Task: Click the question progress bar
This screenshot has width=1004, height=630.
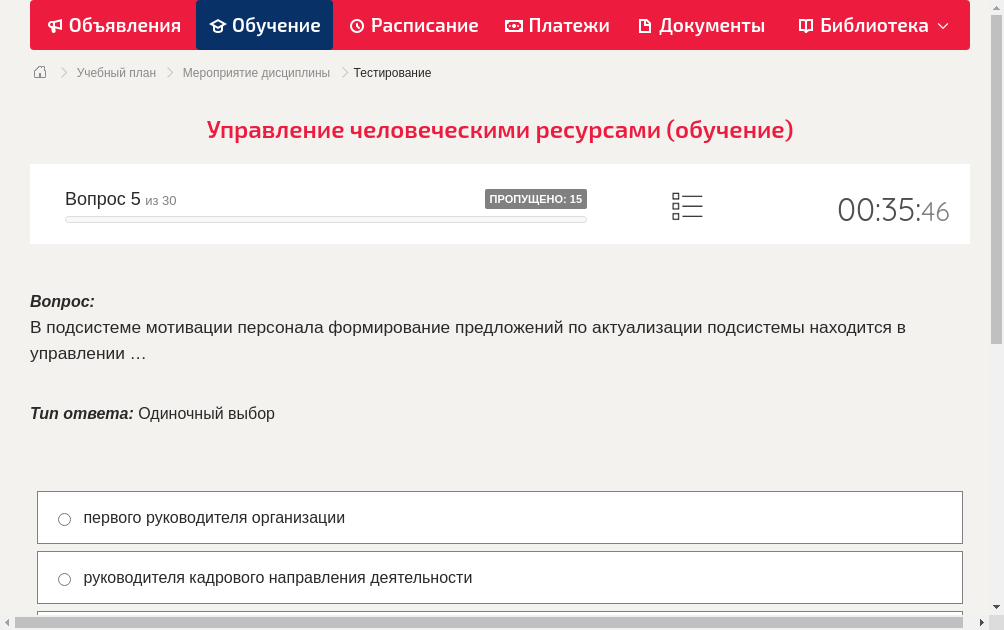Action: click(x=325, y=219)
